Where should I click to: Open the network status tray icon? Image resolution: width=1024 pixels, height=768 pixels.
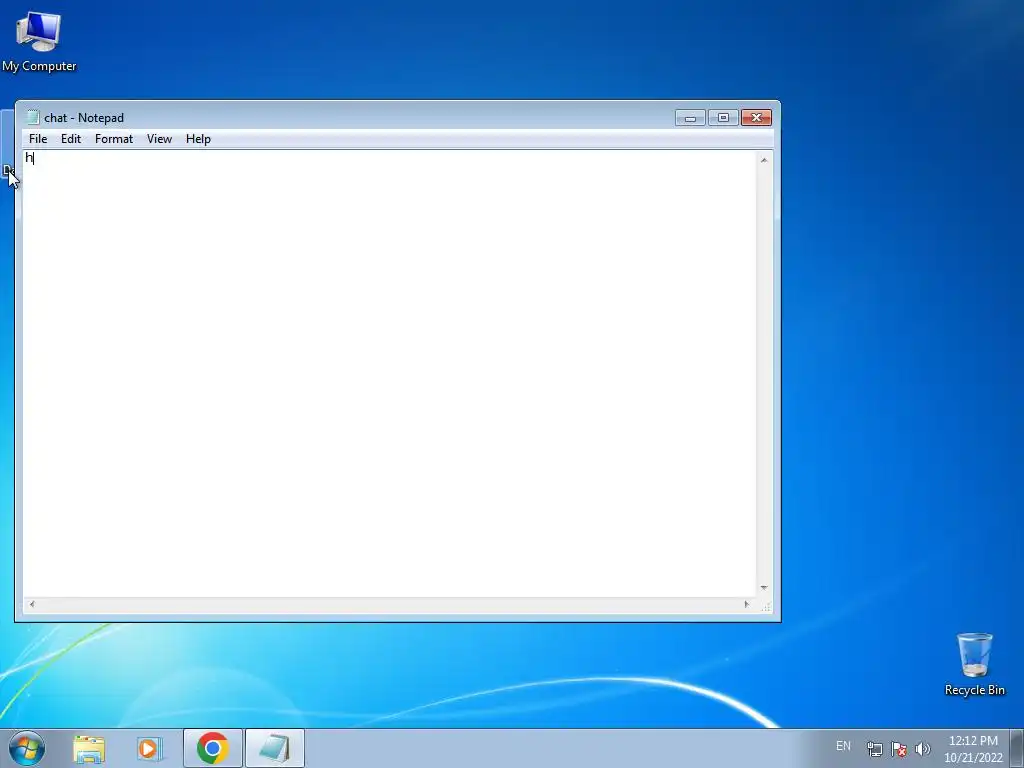click(874, 748)
